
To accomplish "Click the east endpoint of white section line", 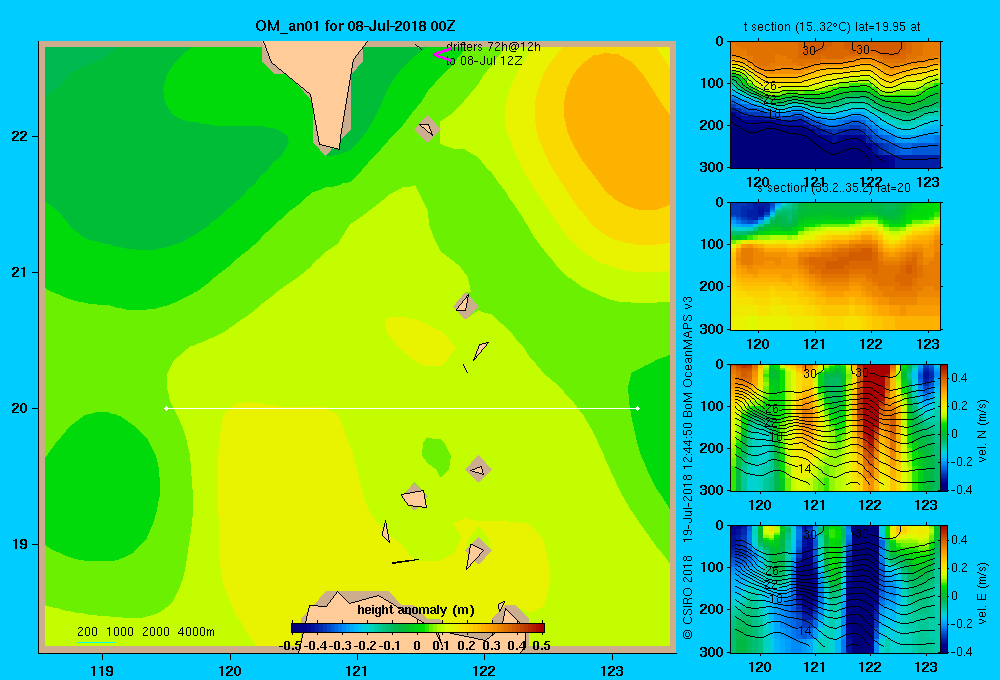I will pyautogui.click(x=638, y=408).
